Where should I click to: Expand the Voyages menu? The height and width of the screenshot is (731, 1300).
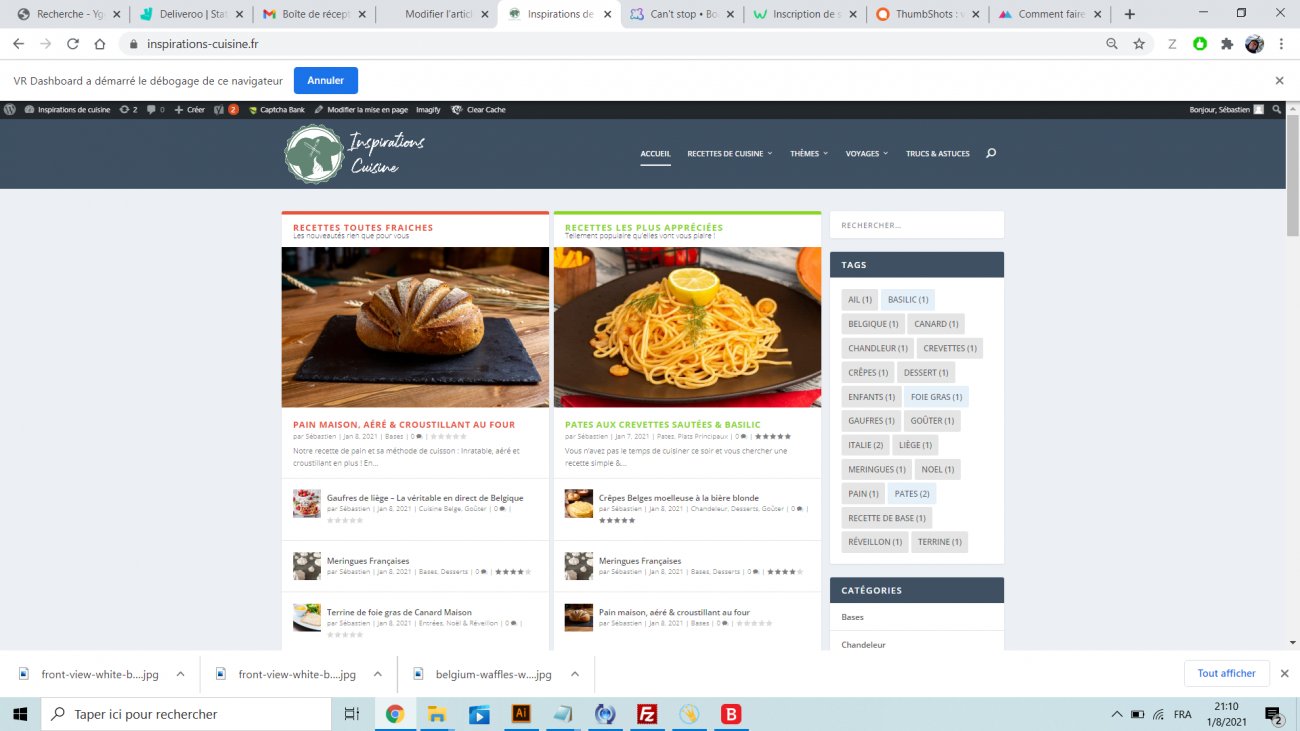[x=867, y=154]
